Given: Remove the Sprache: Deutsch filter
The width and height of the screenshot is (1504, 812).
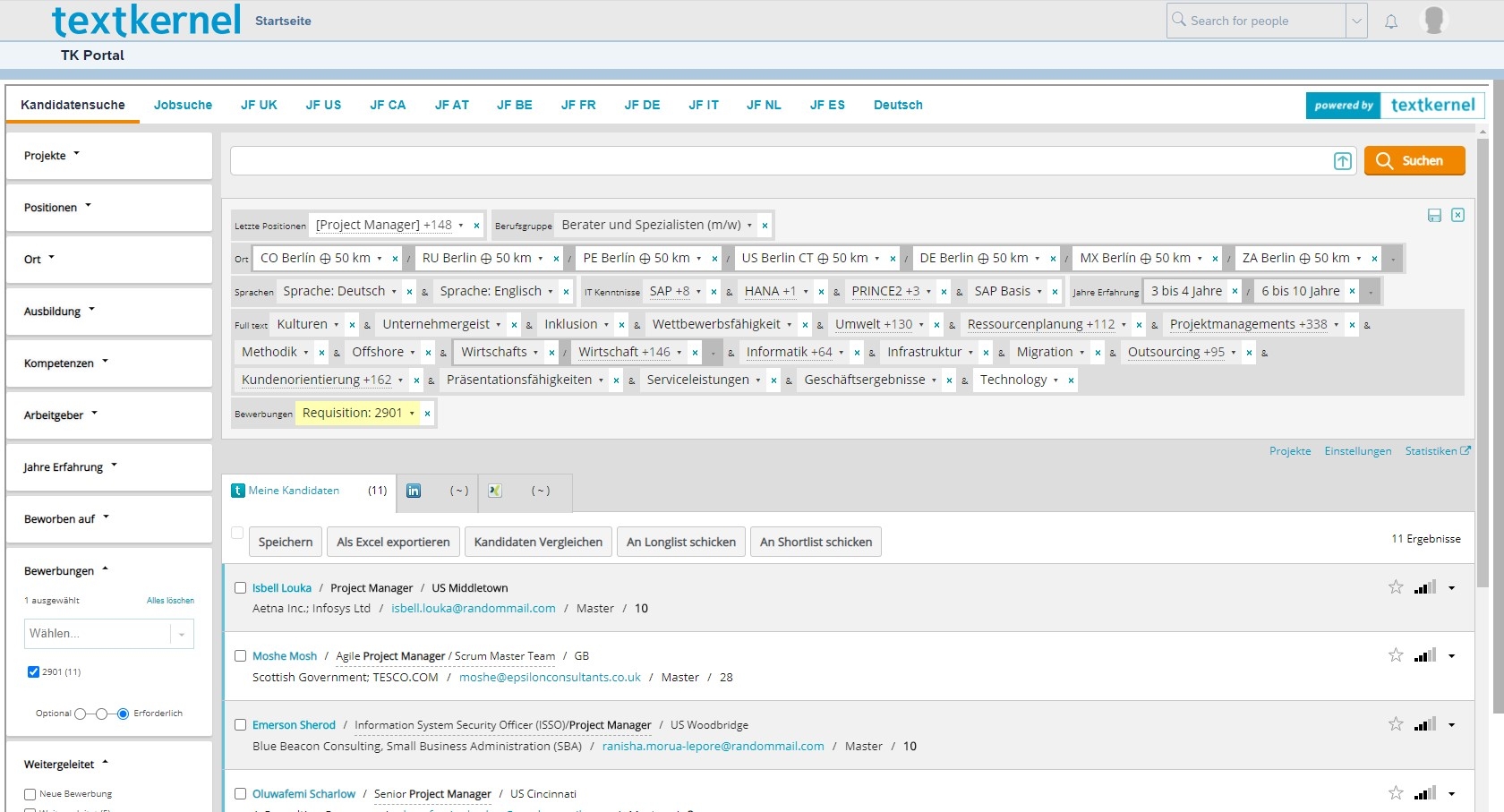Looking at the screenshot, I should coord(409,292).
